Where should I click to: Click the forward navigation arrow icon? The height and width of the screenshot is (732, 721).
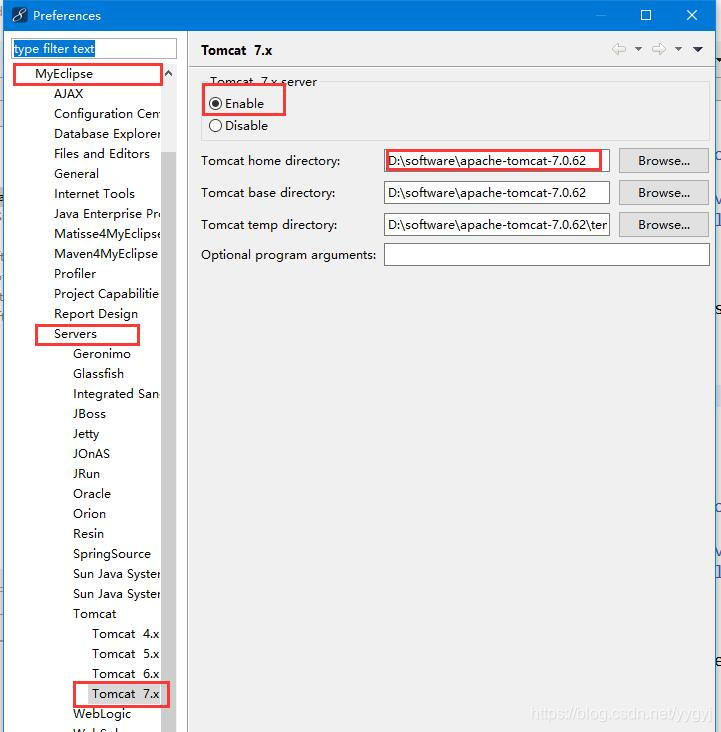pyautogui.click(x=659, y=49)
